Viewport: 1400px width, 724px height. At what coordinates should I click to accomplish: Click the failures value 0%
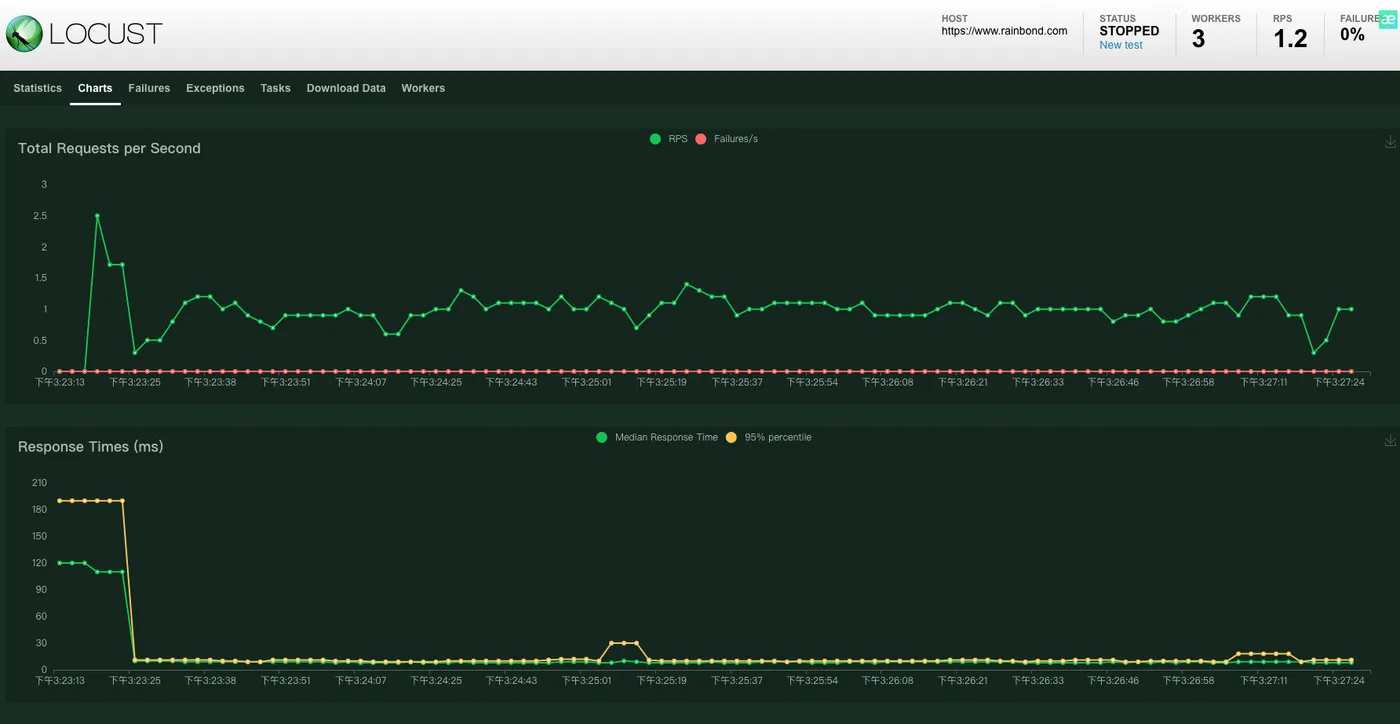point(1352,35)
